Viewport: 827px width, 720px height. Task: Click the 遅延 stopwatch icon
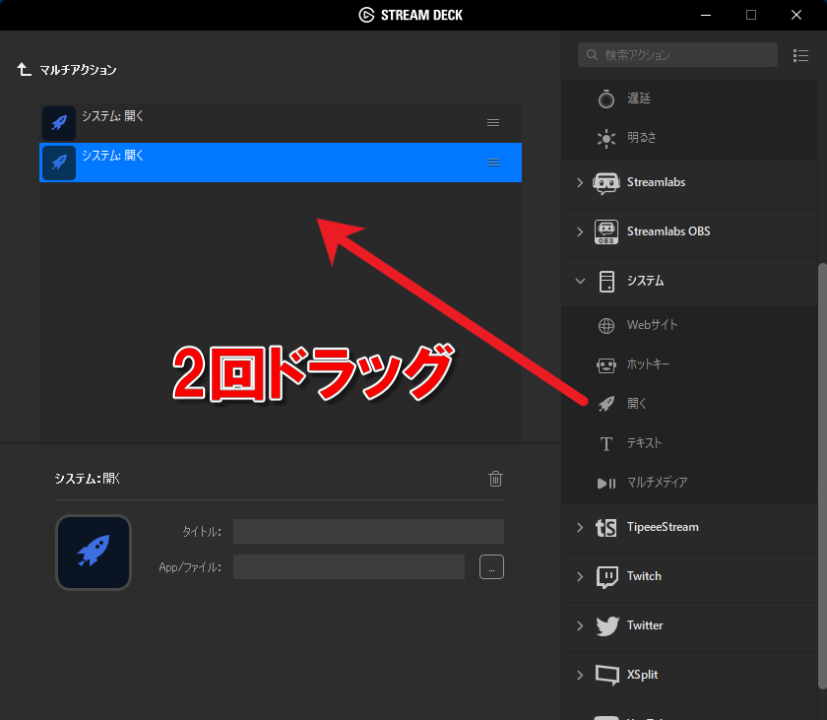tap(605, 97)
